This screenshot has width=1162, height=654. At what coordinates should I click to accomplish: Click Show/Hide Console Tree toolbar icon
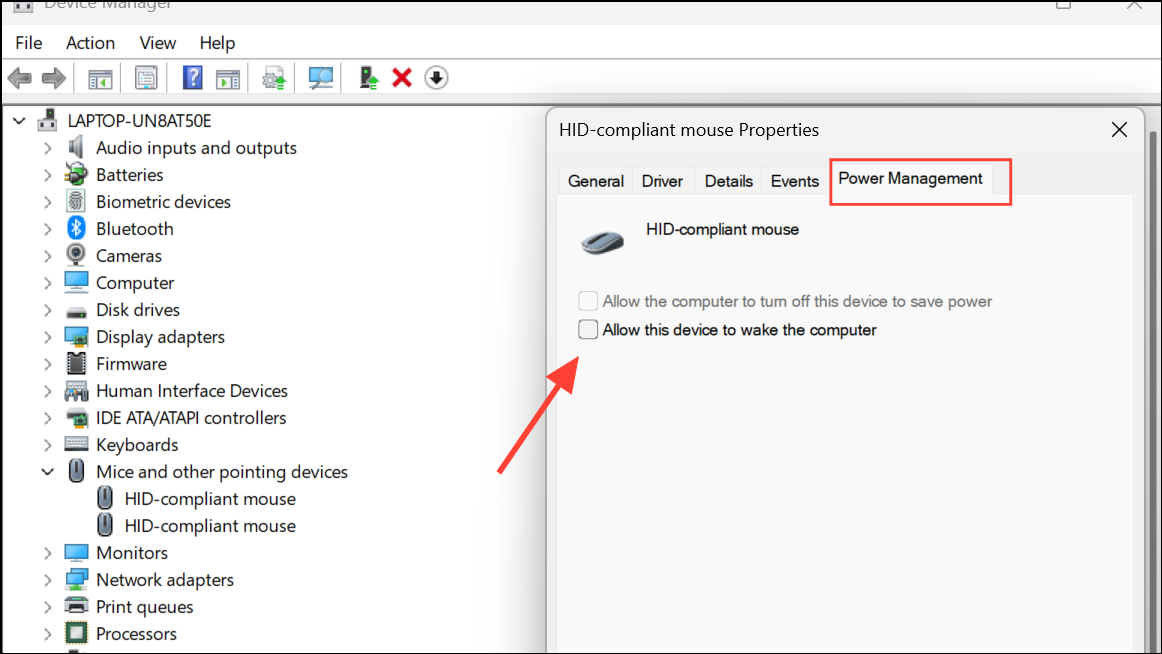coord(100,78)
